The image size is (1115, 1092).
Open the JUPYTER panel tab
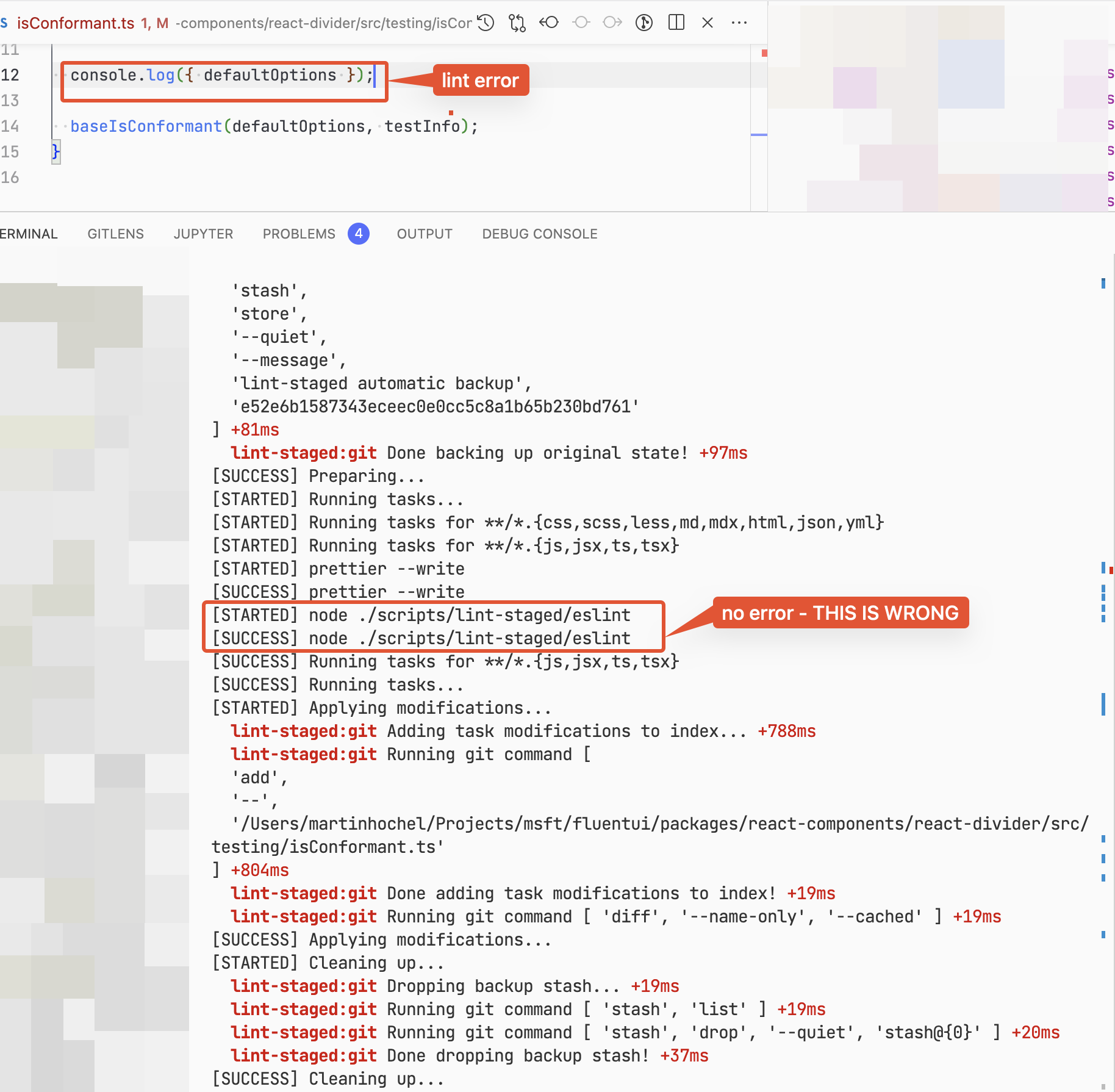[x=203, y=234]
